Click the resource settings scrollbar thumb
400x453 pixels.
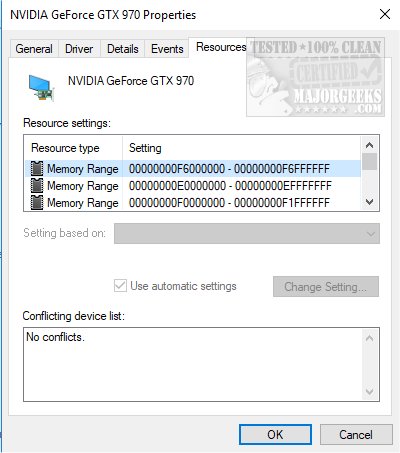pyautogui.click(x=369, y=162)
